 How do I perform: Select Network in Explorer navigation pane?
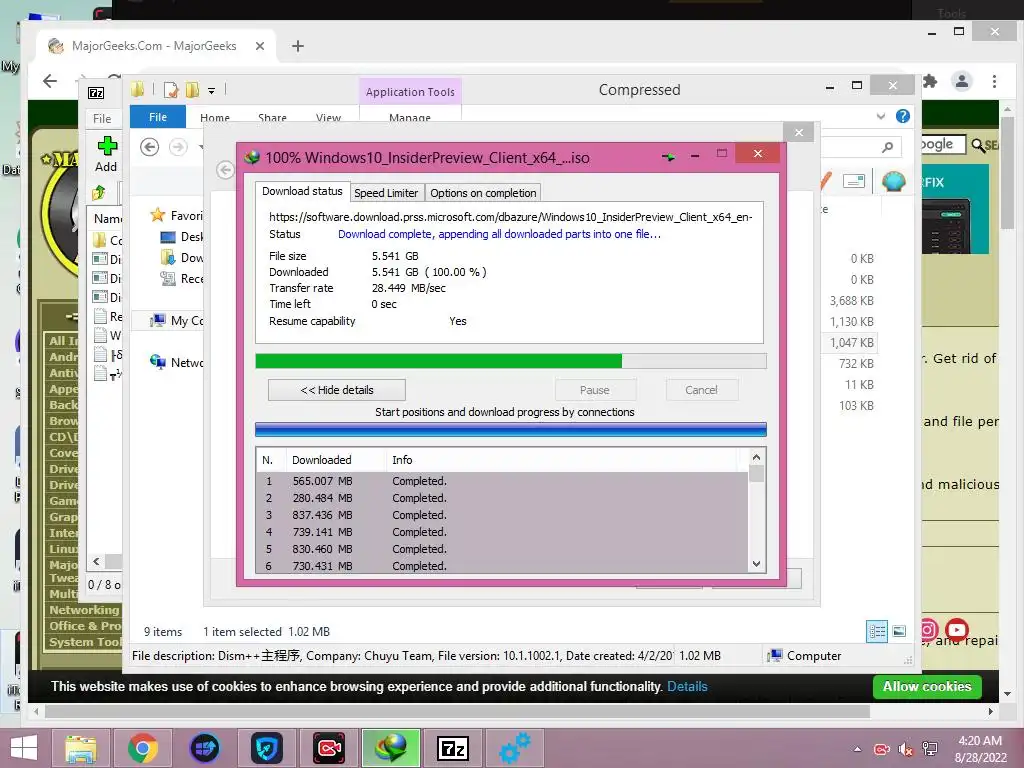tap(177, 362)
